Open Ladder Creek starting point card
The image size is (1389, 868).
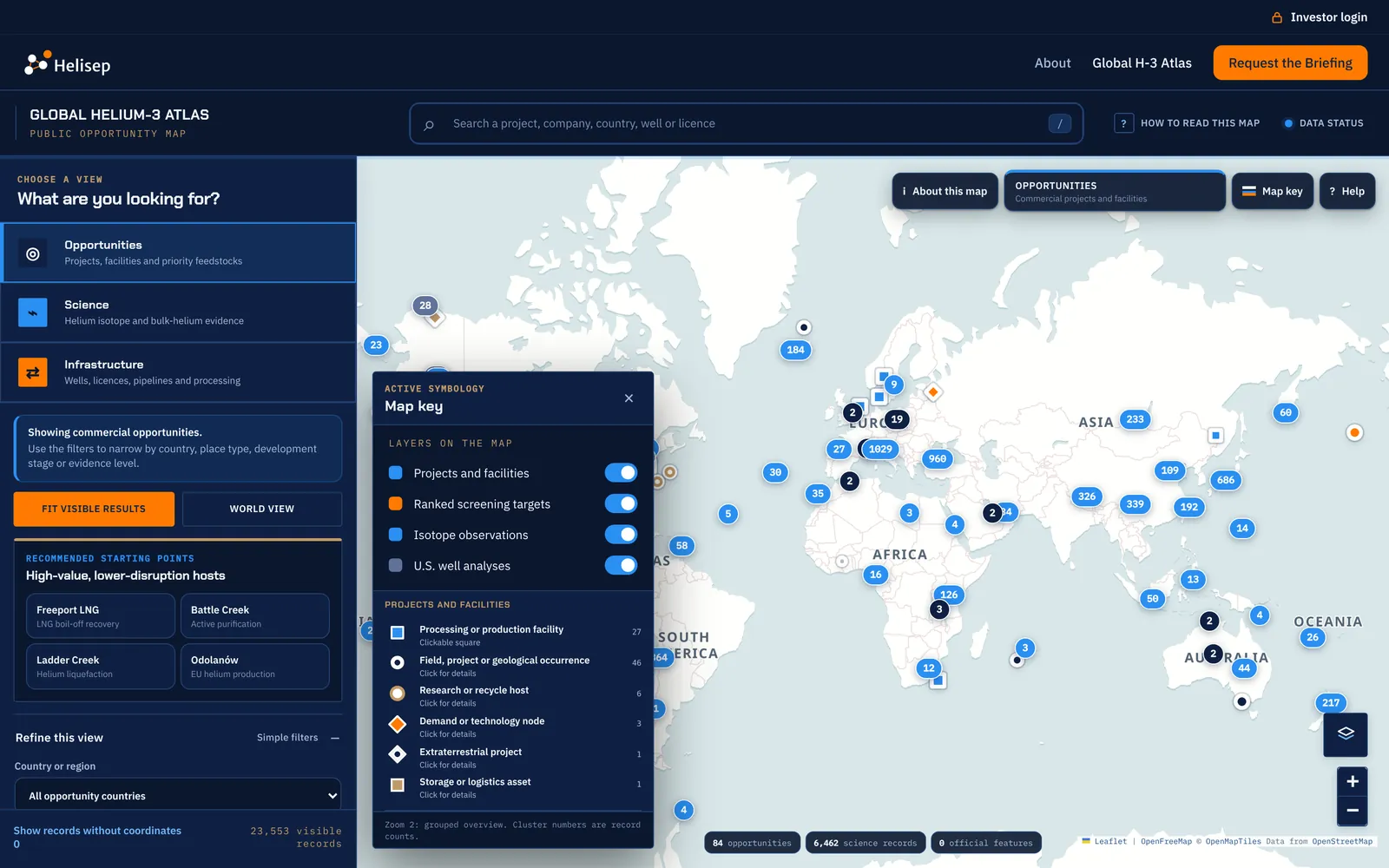(101, 667)
